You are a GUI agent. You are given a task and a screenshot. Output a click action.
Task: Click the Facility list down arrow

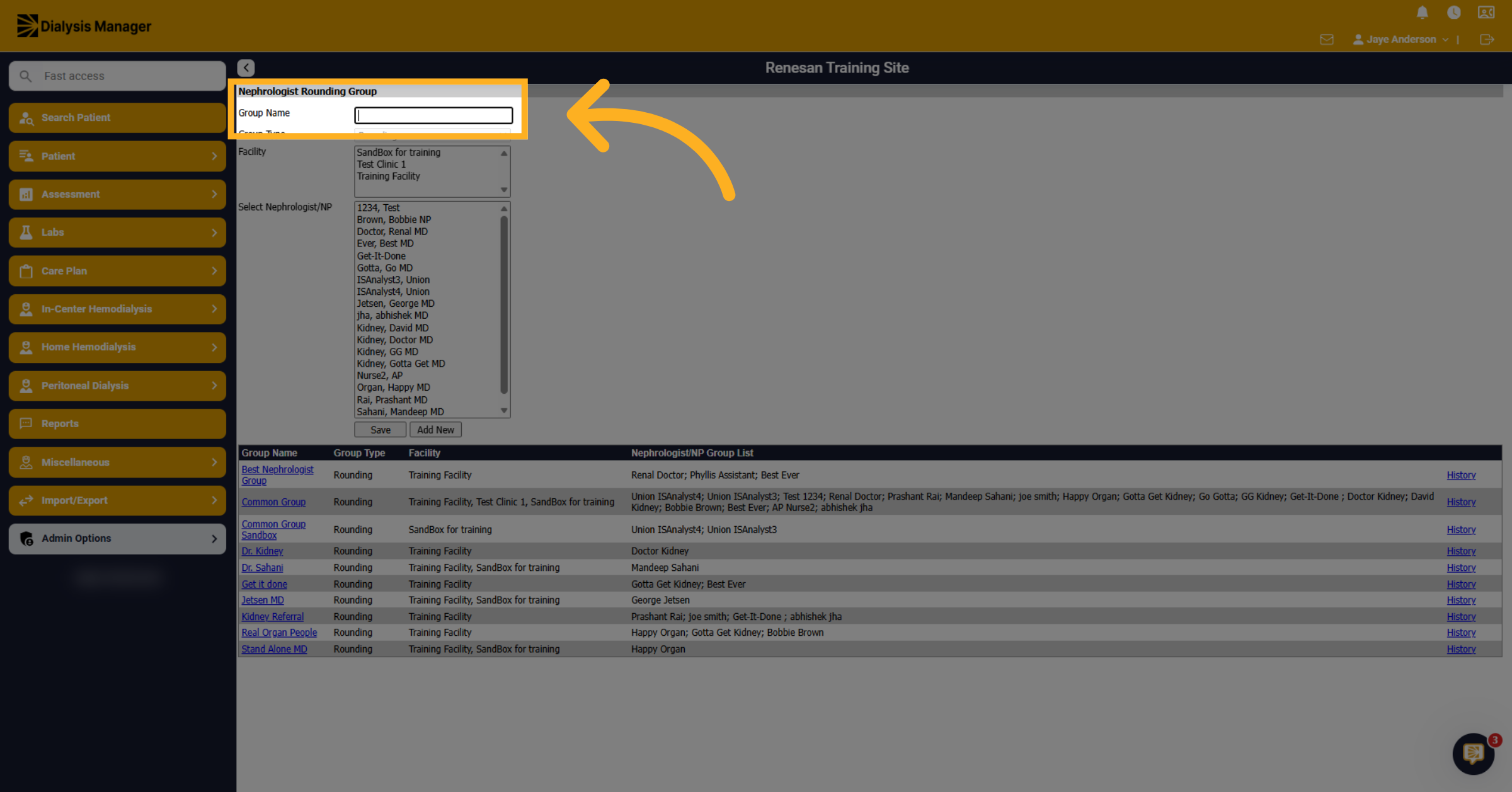pos(503,190)
